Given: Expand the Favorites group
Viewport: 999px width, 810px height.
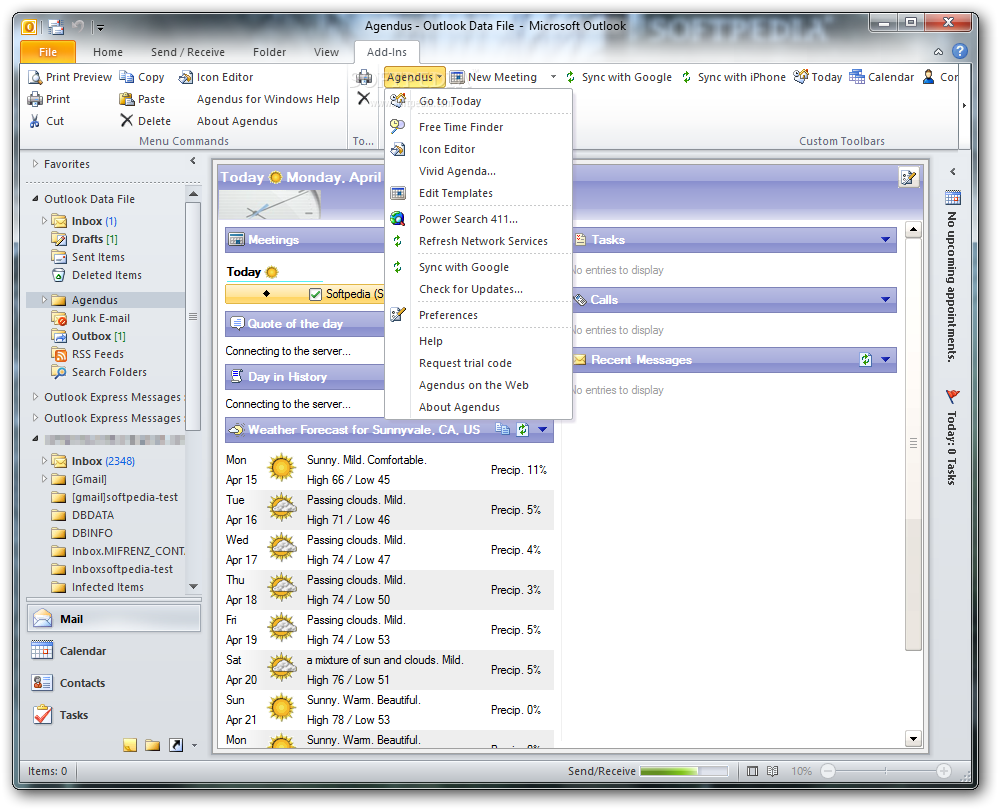Looking at the screenshot, I should click(x=36, y=164).
